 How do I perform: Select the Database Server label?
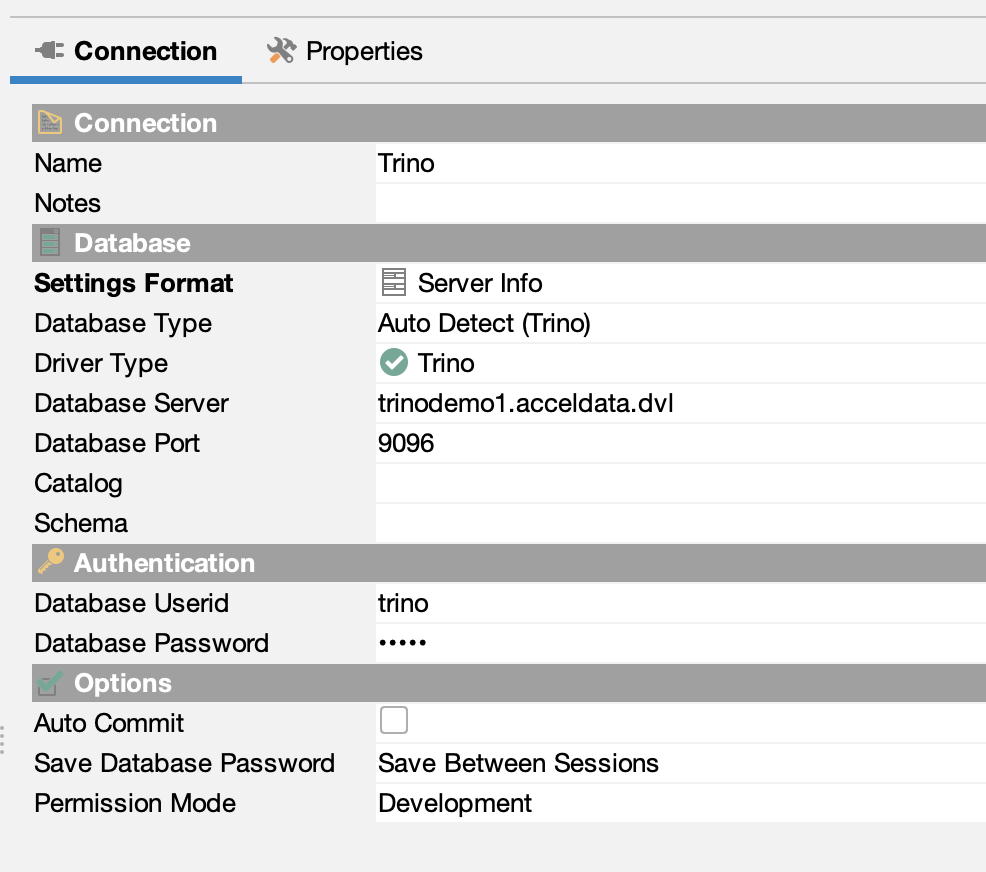[131, 403]
